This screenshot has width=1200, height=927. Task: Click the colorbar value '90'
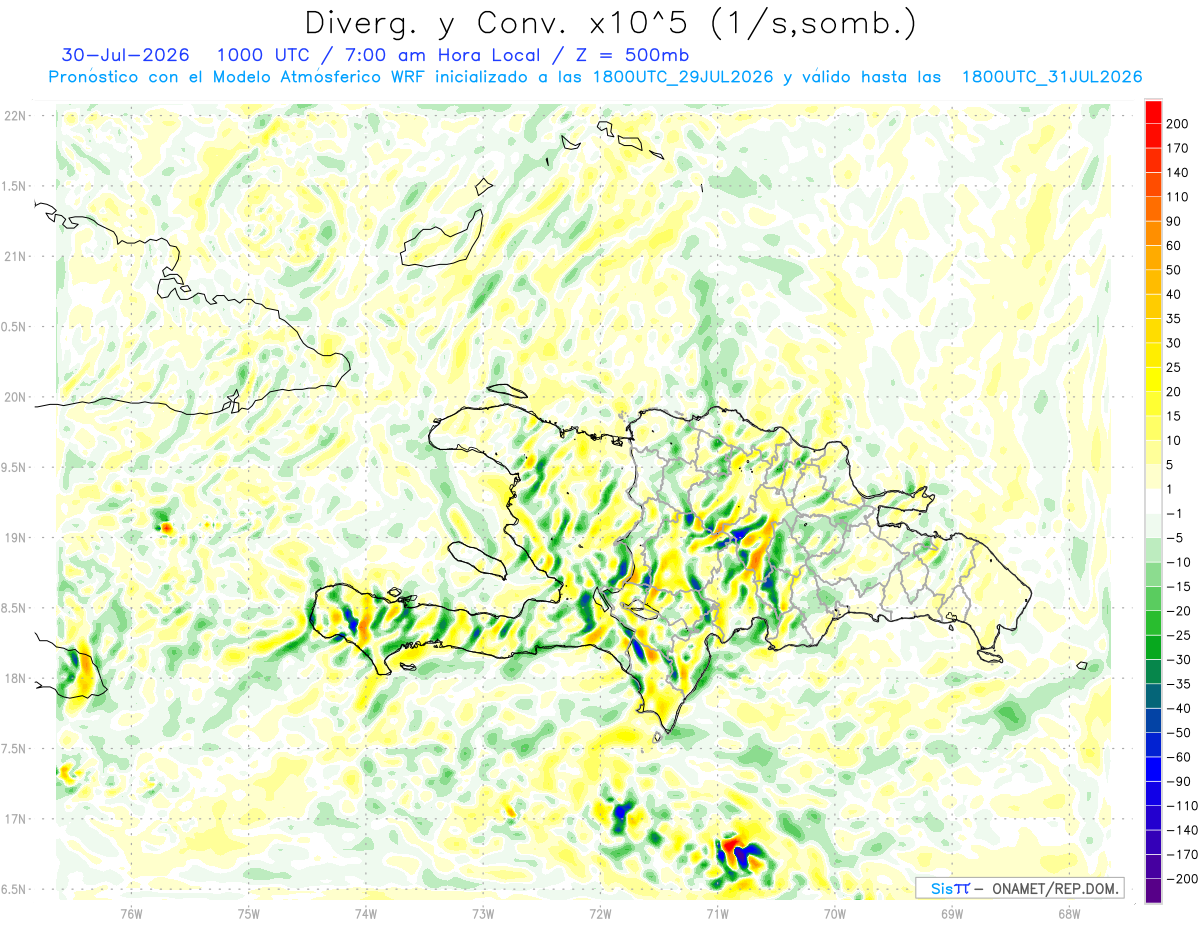click(x=1174, y=221)
